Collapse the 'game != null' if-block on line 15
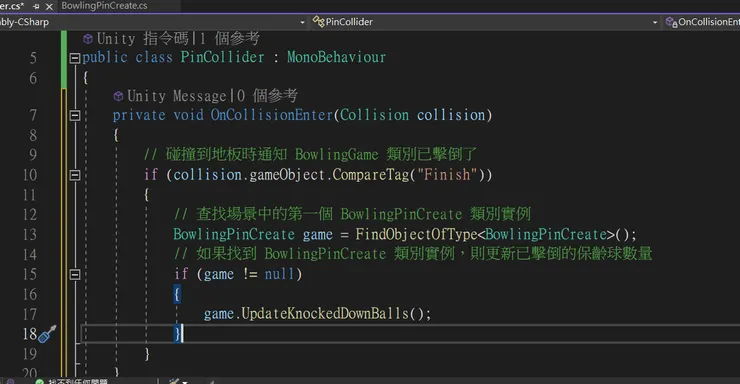 coord(75,274)
